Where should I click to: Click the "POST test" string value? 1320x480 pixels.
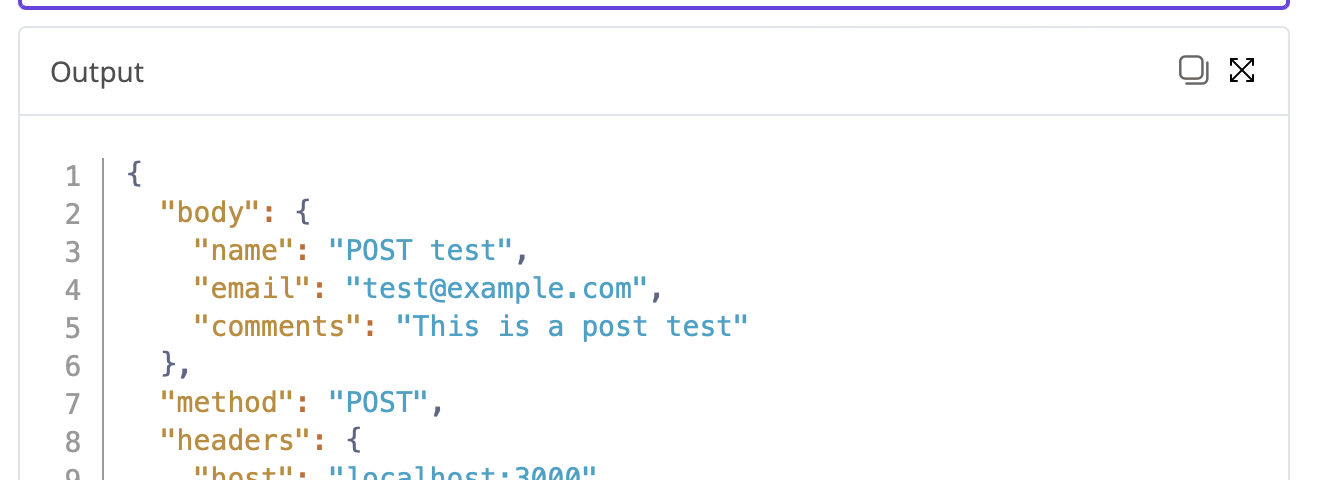pos(420,250)
